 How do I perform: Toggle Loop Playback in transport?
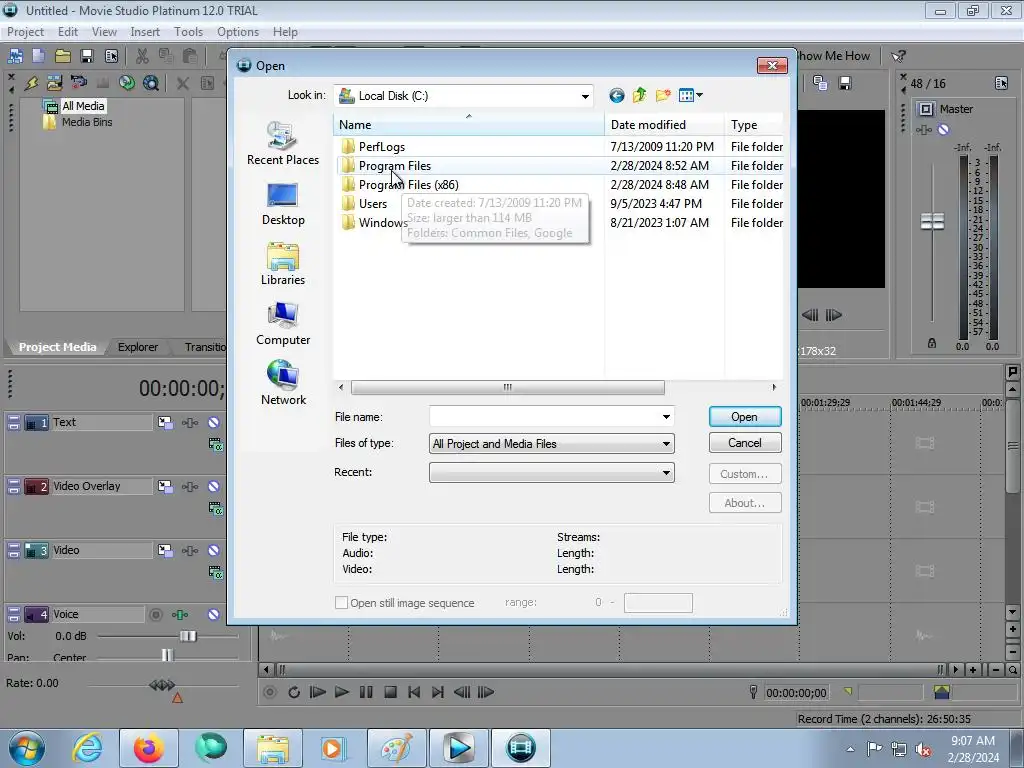pos(294,692)
